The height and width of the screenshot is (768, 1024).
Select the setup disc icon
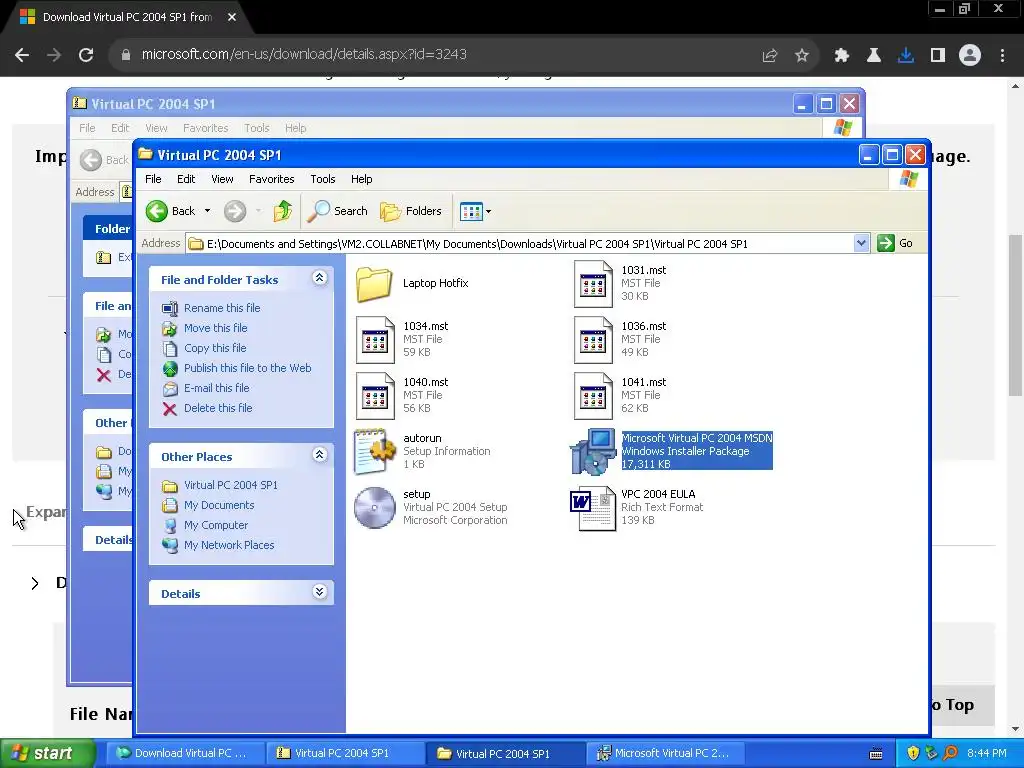tap(375, 507)
